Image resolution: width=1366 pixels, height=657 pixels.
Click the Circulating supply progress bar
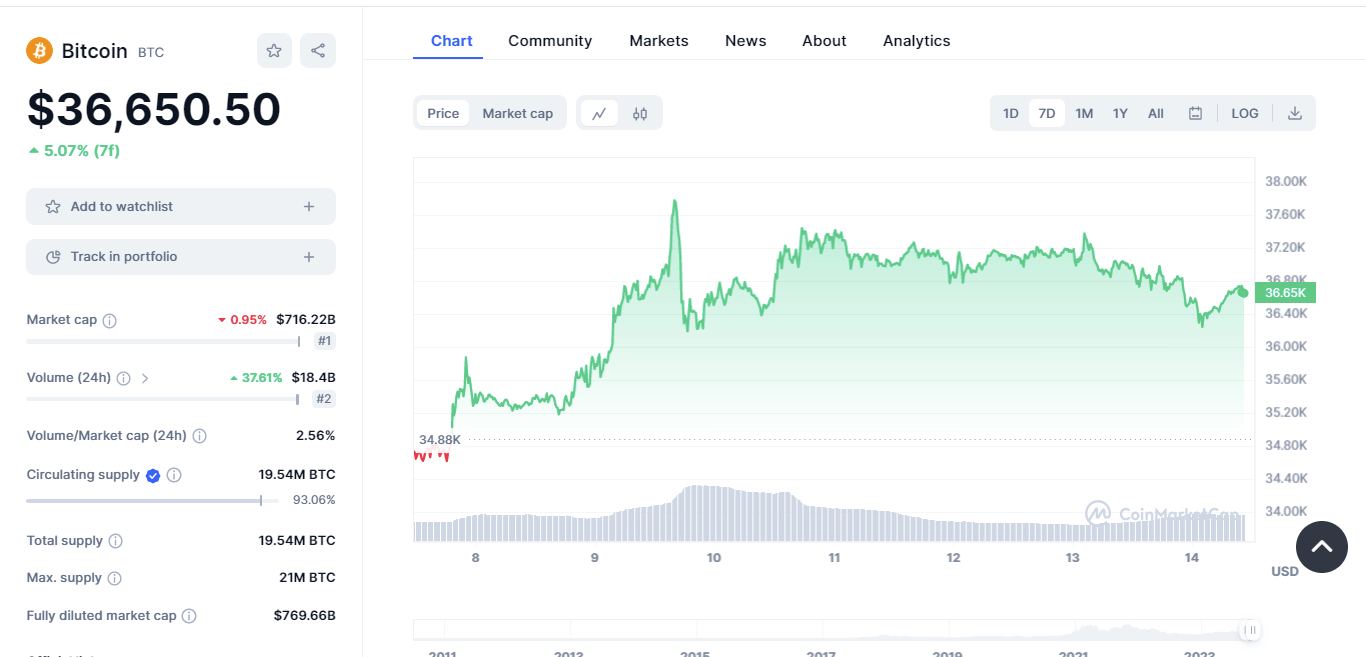152,500
